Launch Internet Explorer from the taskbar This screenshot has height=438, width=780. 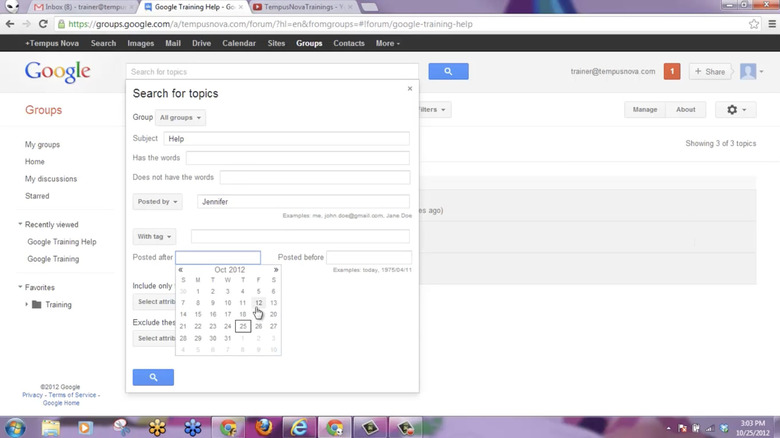(299, 428)
